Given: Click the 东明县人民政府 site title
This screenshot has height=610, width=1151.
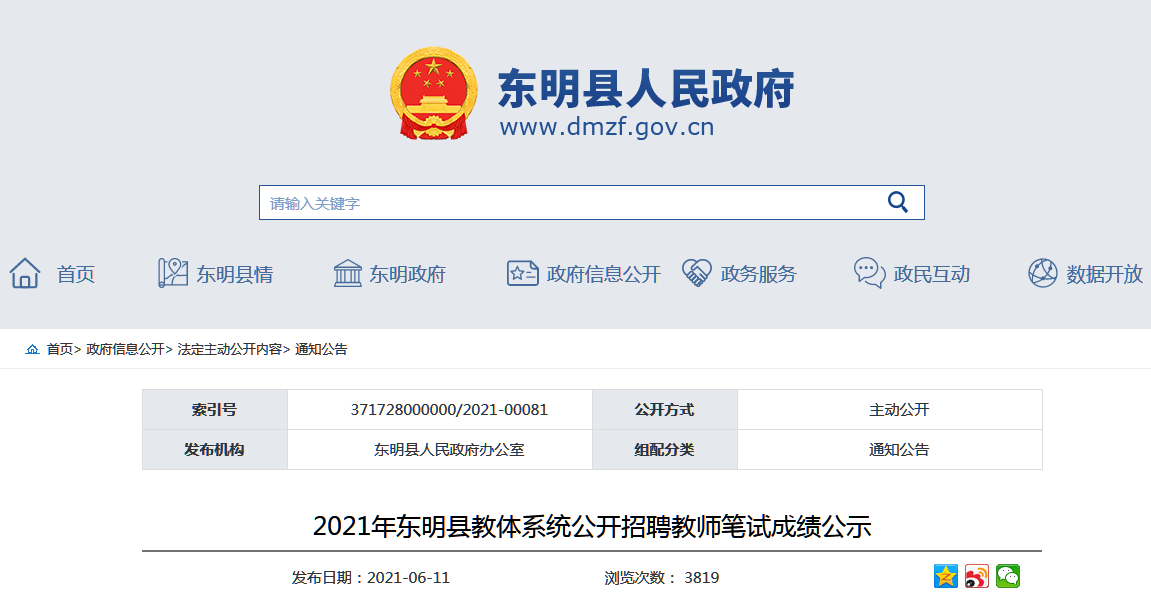Looking at the screenshot, I should tap(646, 89).
